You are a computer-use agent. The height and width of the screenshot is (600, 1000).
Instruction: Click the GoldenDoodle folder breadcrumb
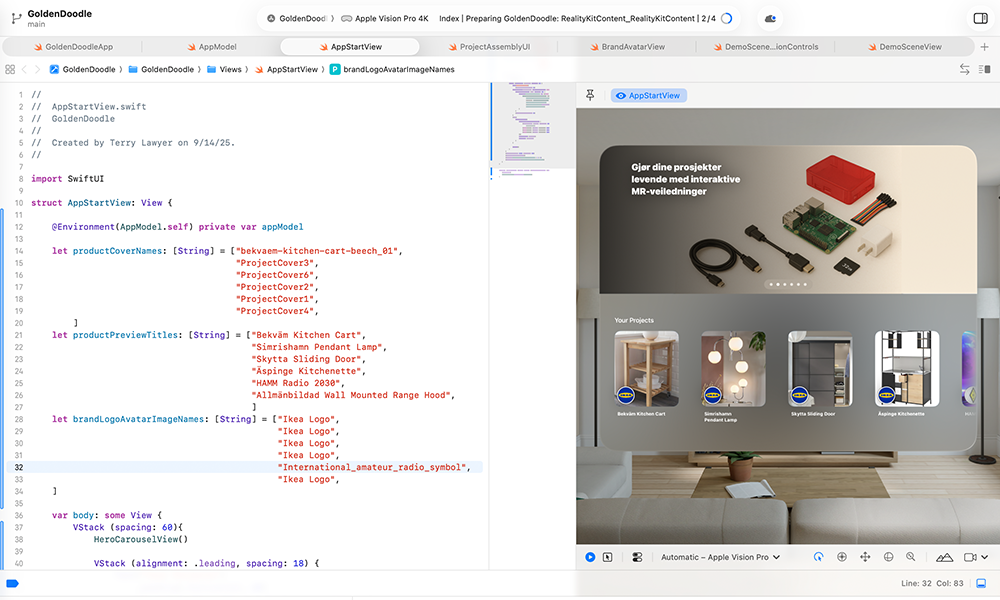coord(161,70)
